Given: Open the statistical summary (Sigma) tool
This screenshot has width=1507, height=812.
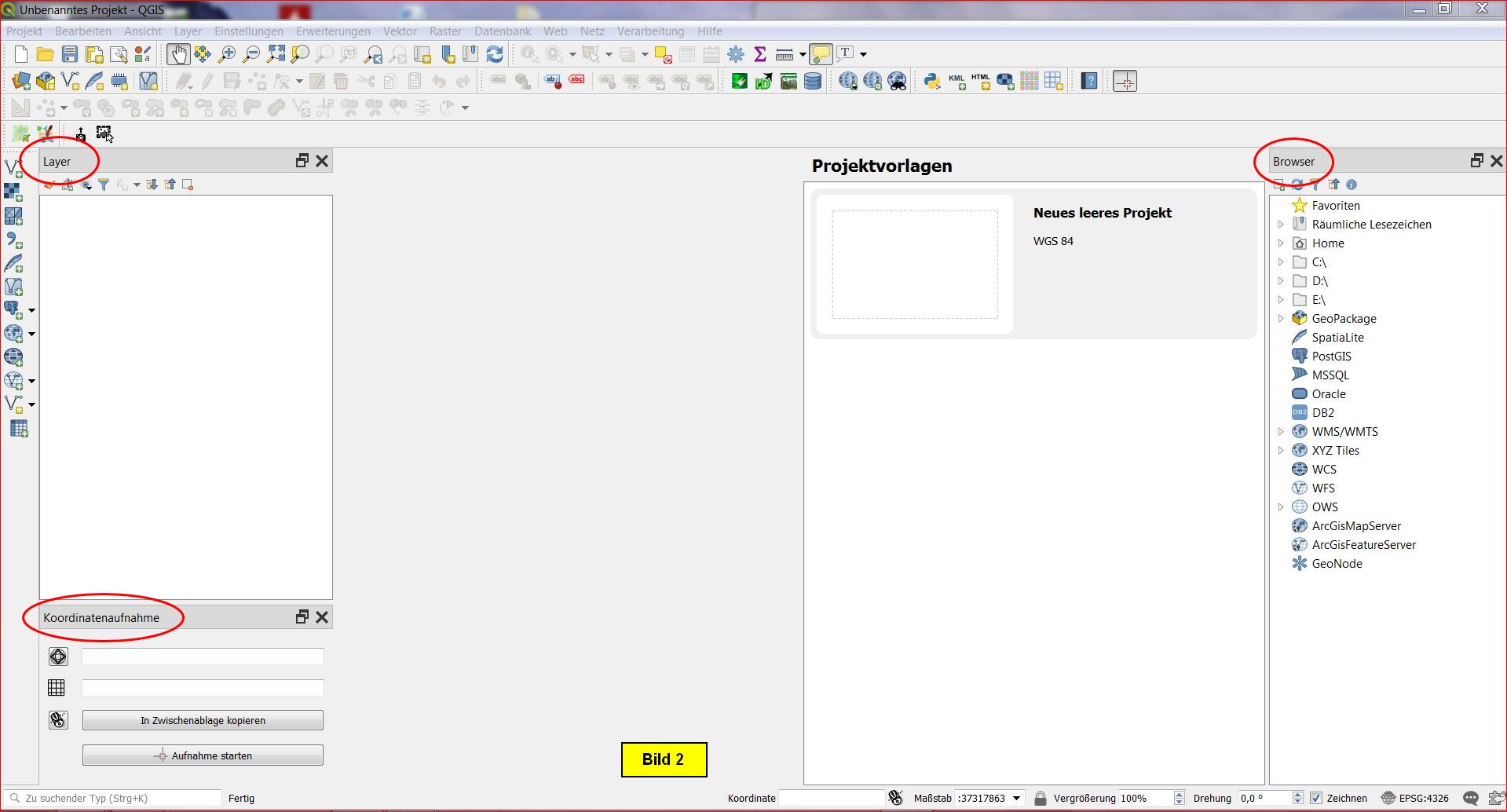Looking at the screenshot, I should pos(759,54).
